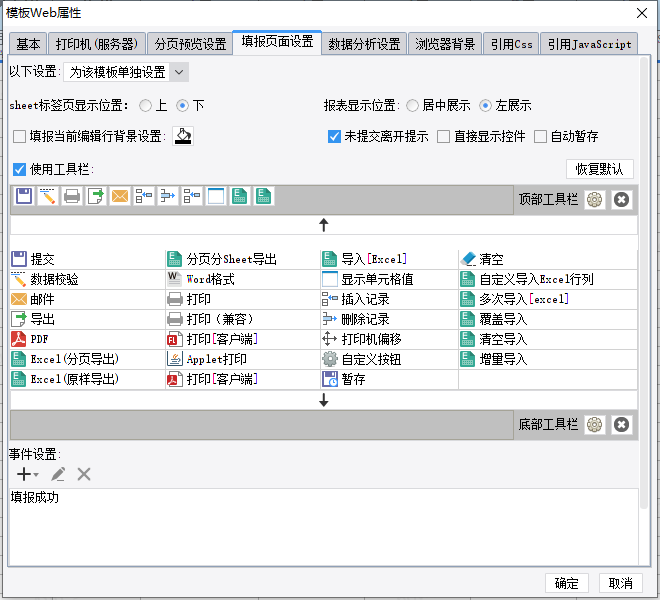Move item down to bottom toolbar arrow
This screenshot has height=600, width=660.
point(323,400)
